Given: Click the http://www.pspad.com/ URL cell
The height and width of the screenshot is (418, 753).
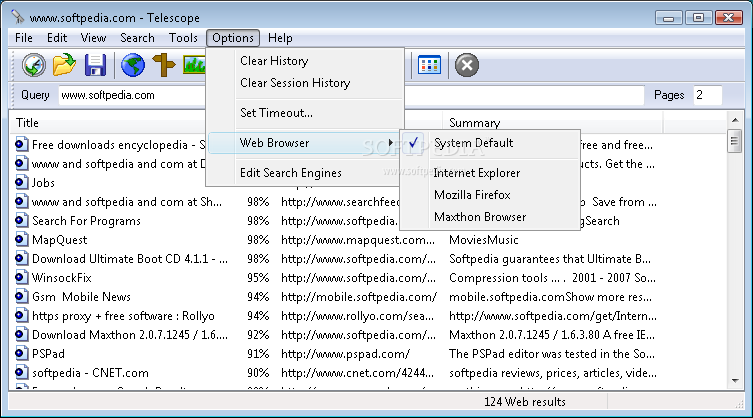Looking at the screenshot, I should point(346,354).
